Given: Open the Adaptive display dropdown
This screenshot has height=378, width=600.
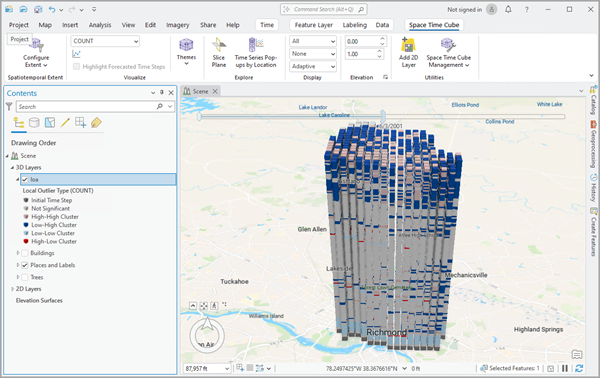Looking at the screenshot, I should click(x=313, y=66).
